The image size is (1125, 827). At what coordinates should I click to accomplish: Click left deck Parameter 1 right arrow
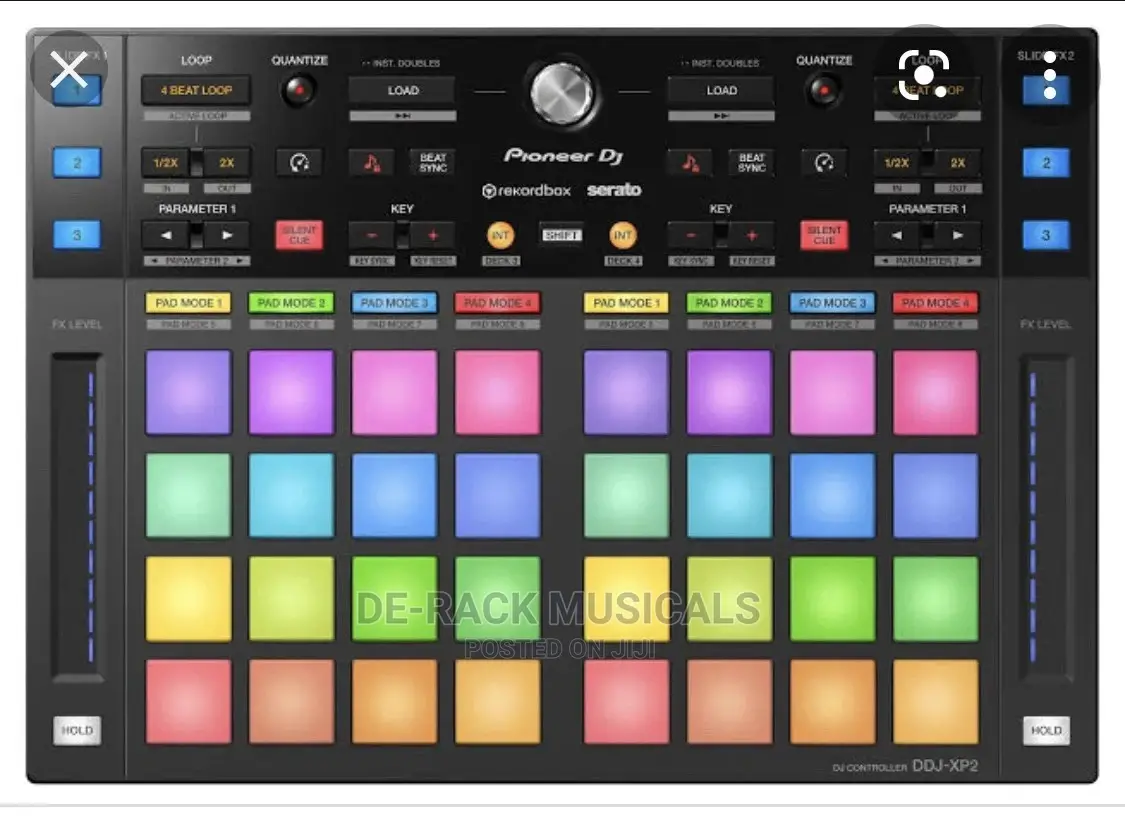click(x=227, y=235)
